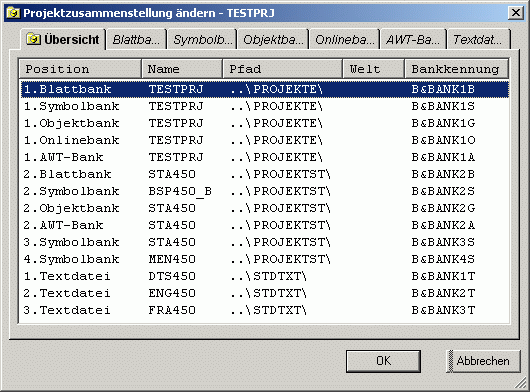Click the resize grip in dialog corner
530x392 pixels.
(522, 384)
